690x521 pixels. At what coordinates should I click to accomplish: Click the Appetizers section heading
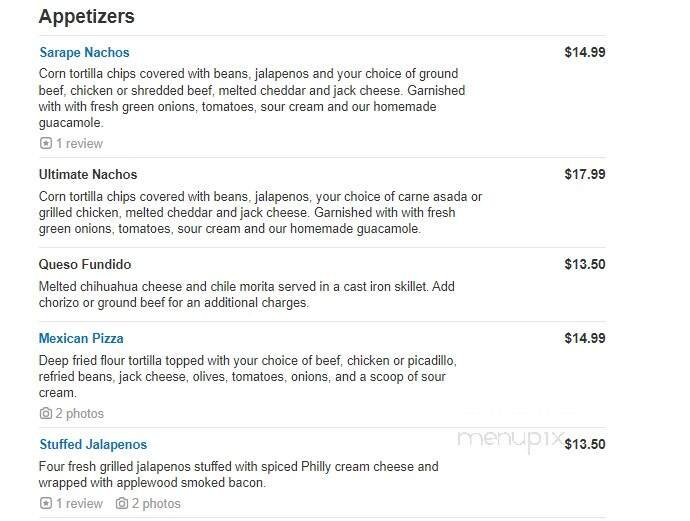pos(86,17)
